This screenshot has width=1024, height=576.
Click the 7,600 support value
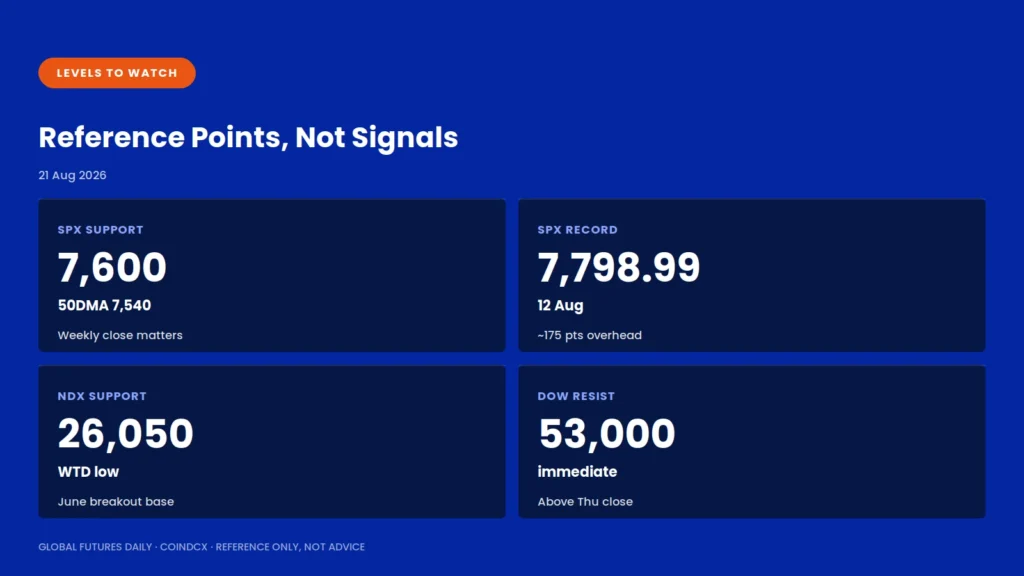pos(112,268)
